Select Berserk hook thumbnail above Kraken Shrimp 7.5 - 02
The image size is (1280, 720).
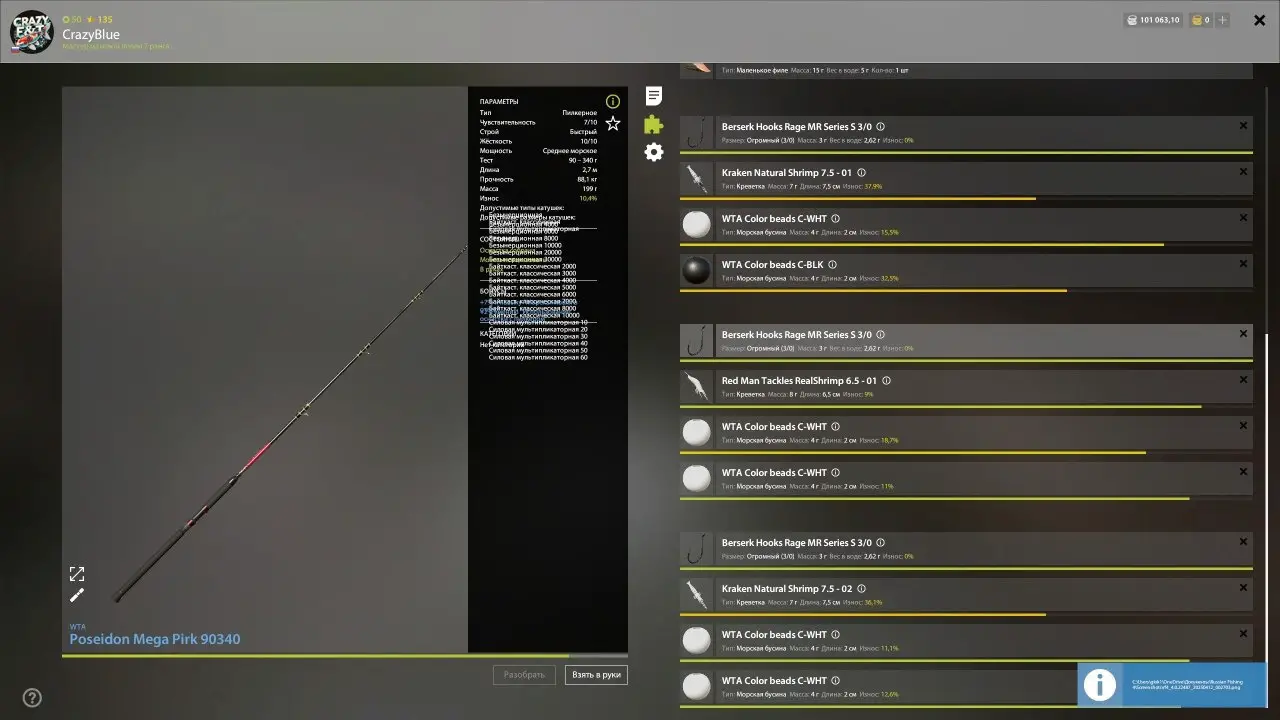(696, 549)
